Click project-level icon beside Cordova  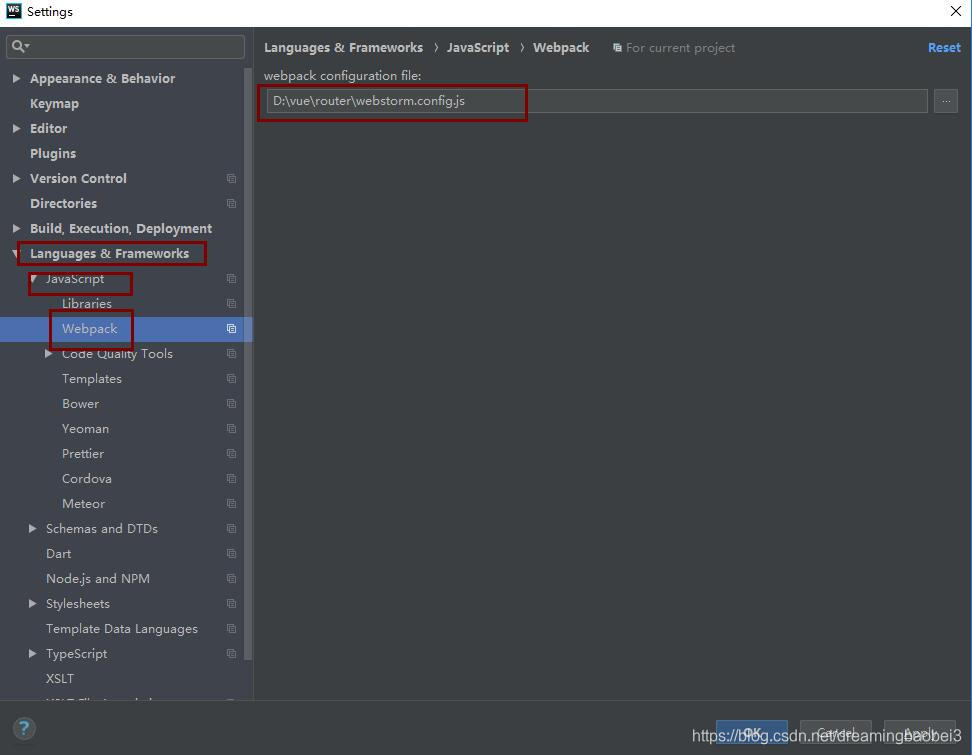[231, 479]
